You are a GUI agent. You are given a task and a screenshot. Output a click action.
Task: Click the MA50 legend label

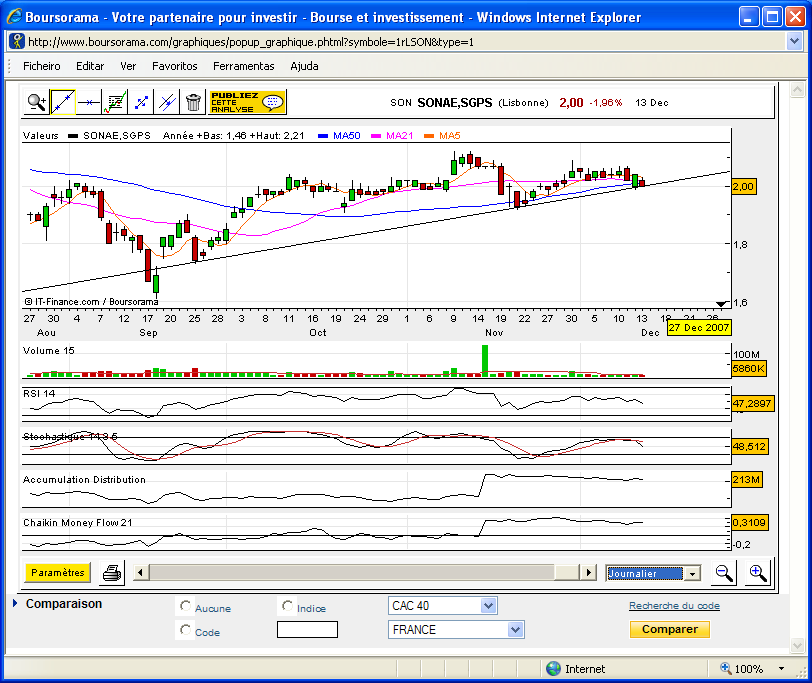346,136
